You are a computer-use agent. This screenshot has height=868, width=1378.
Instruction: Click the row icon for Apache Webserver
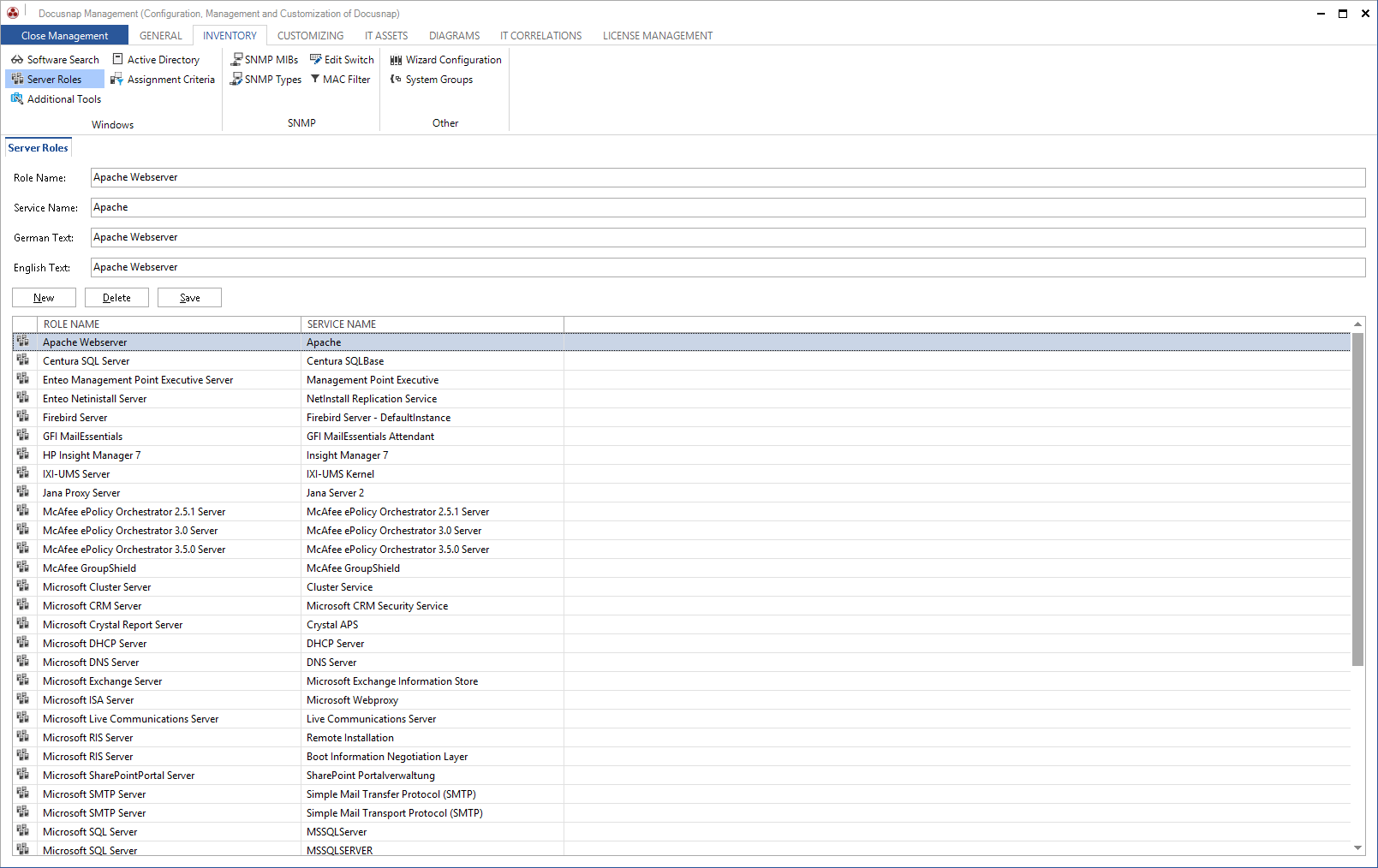23,342
